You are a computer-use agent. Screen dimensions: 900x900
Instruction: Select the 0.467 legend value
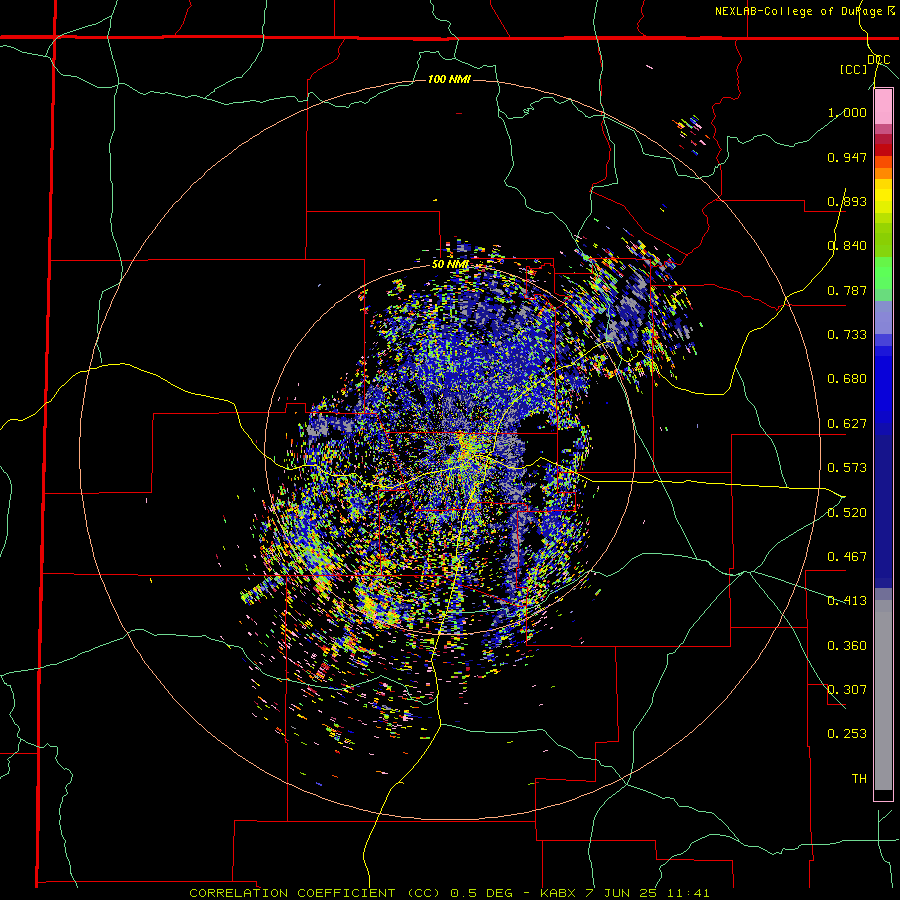[847, 557]
